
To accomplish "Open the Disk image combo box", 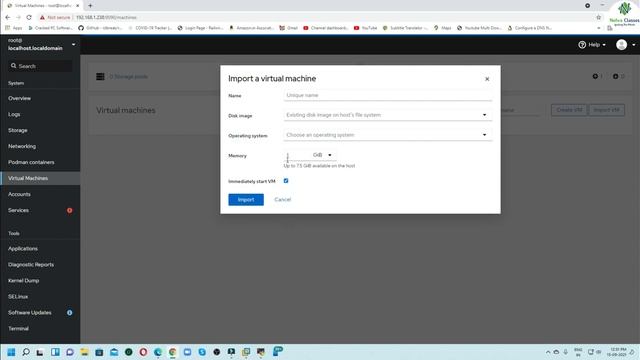I will [x=387, y=115].
